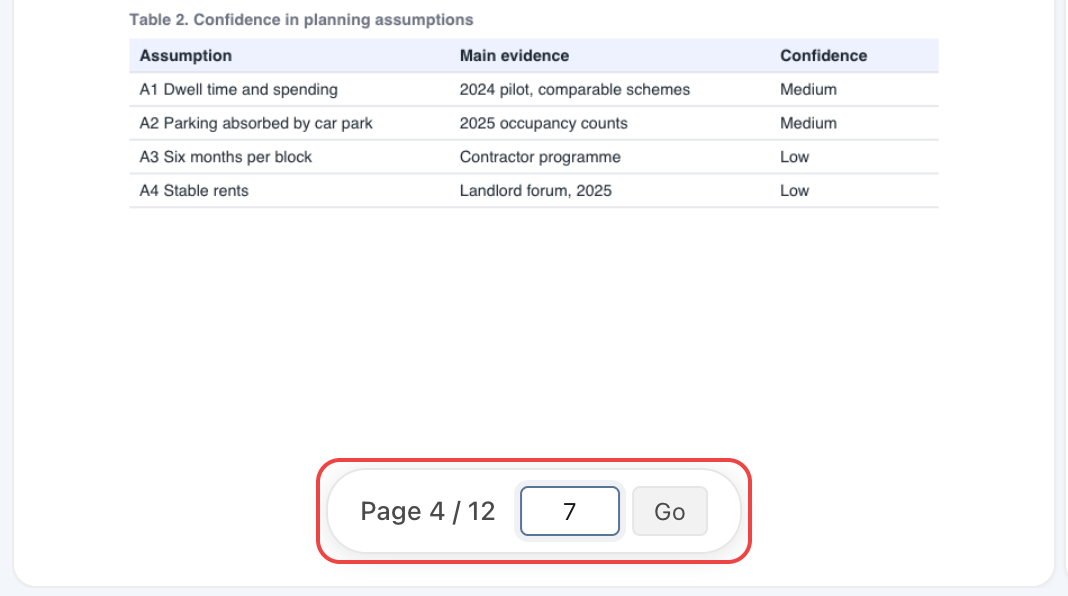The height and width of the screenshot is (596, 1068).
Task: Click Low confidence in the A4 row
Action: [x=794, y=191]
